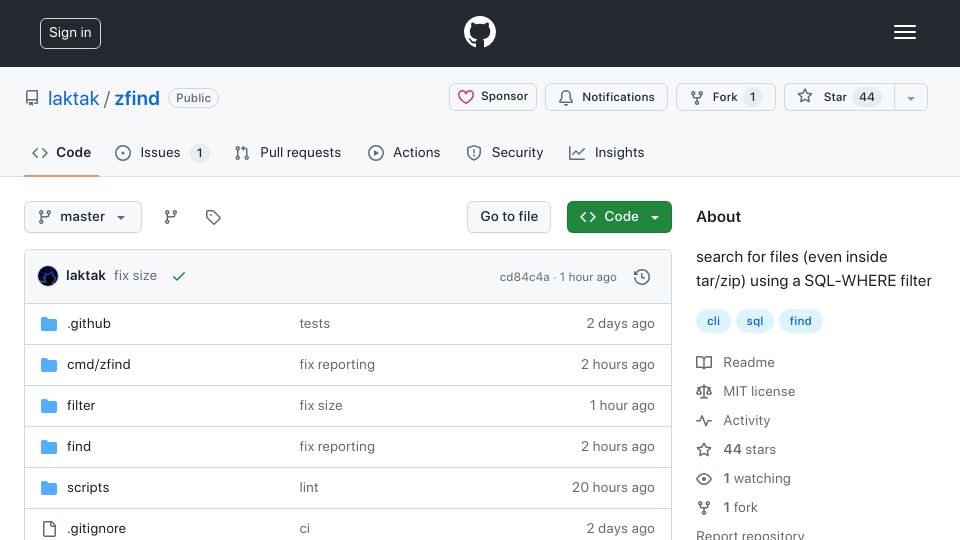Image resolution: width=960 pixels, height=540 pixels.
Task: Open the MIT license link
Action: tap(759, 391)
